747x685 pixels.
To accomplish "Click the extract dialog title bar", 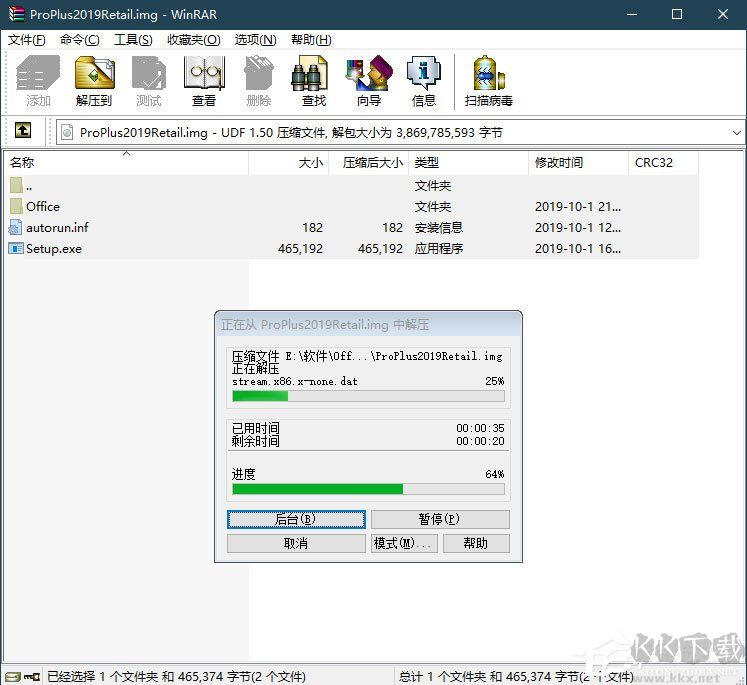I will [368, 324].
